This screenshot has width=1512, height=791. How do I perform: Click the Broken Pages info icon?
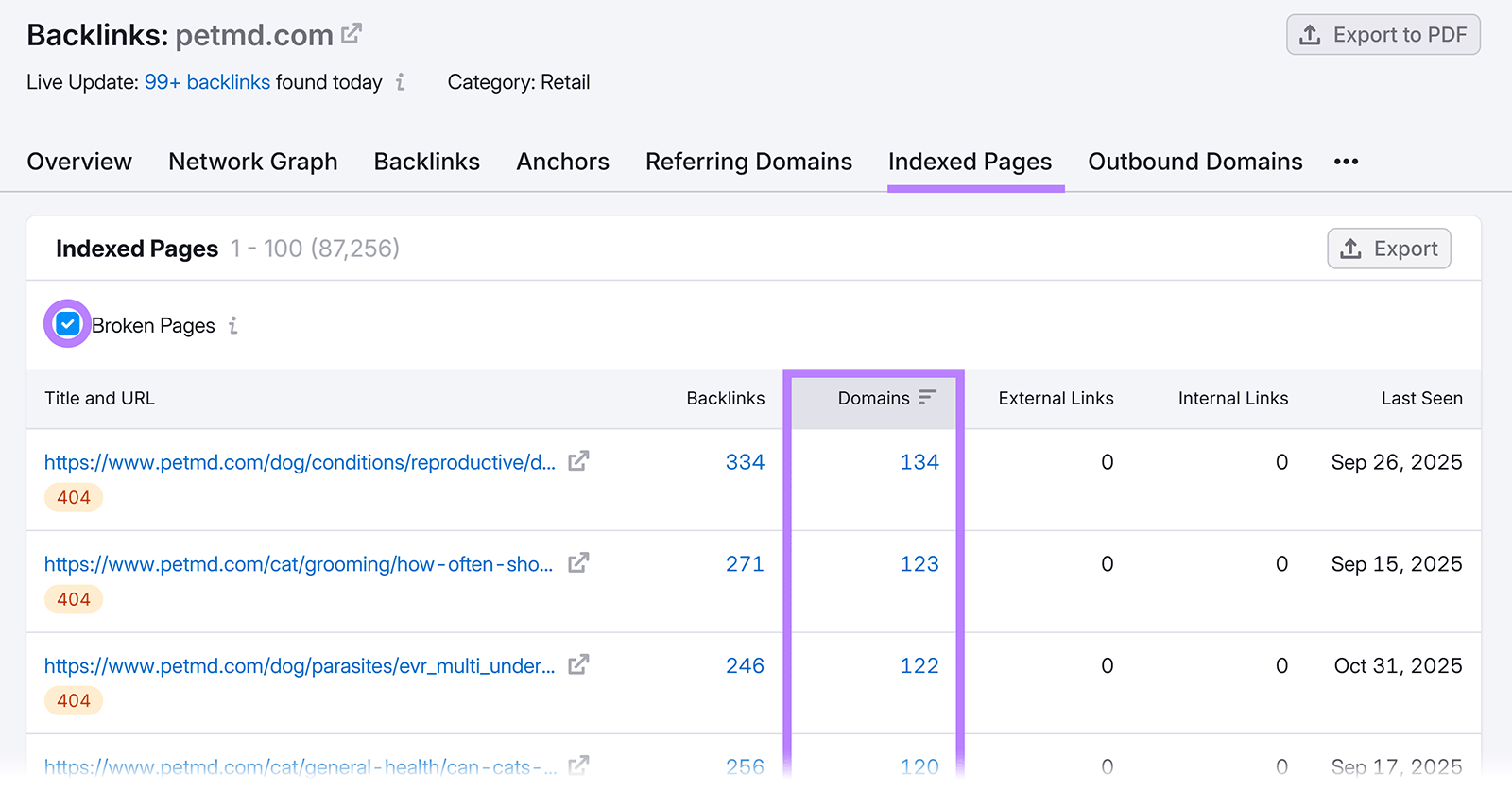[232, 325]
